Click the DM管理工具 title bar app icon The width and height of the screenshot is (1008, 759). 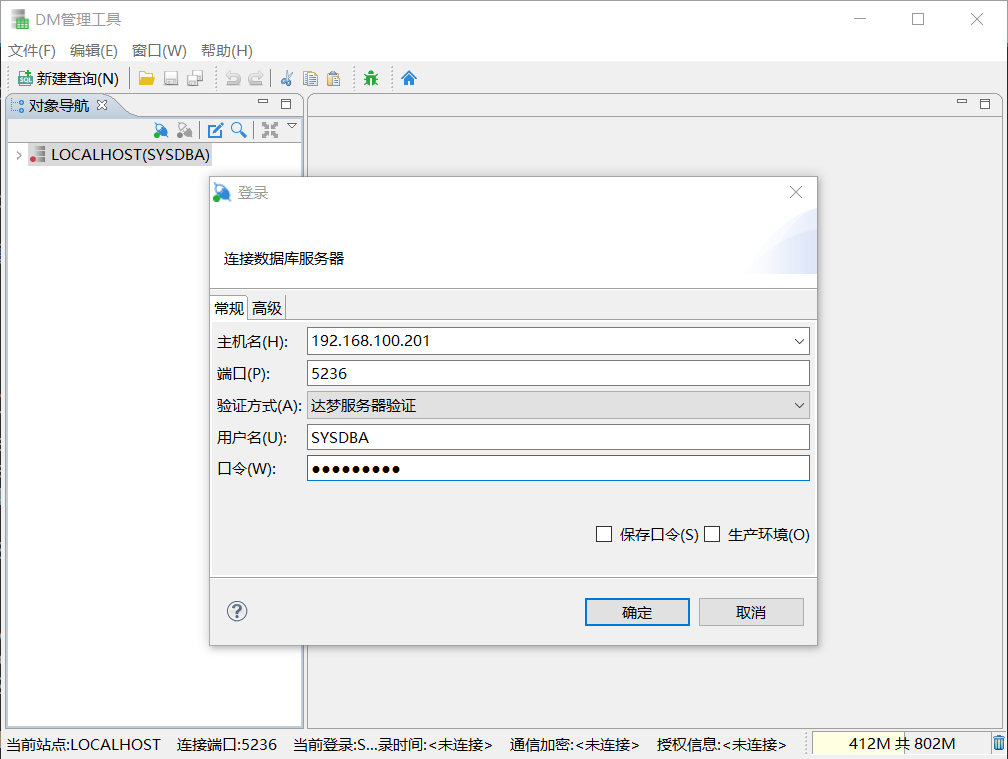point(20,19)
